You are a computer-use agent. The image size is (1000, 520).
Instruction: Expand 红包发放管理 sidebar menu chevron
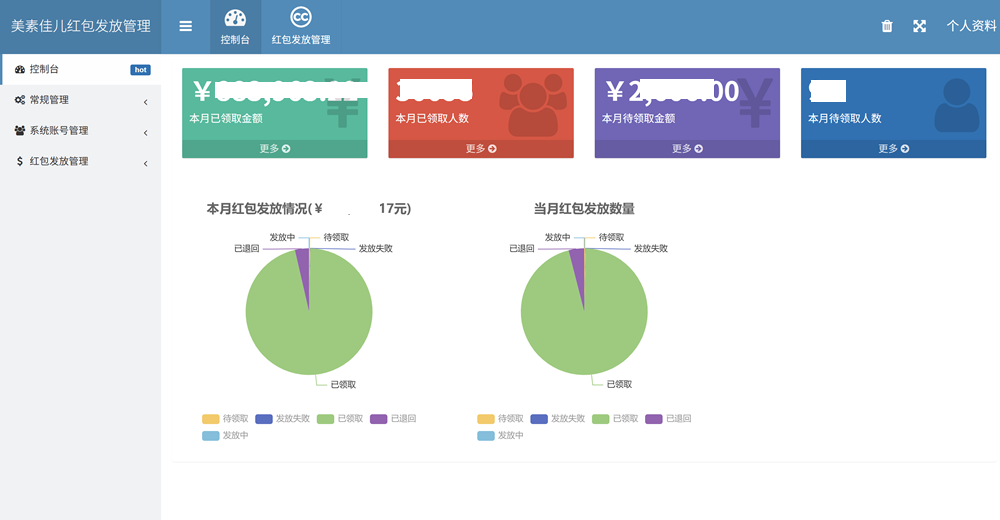pos(145,163)
